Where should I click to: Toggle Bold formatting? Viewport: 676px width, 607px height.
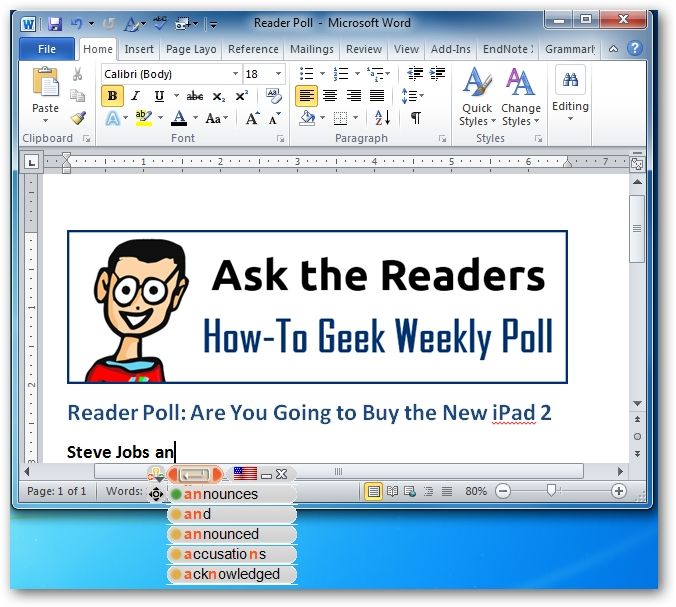[113, 96]
